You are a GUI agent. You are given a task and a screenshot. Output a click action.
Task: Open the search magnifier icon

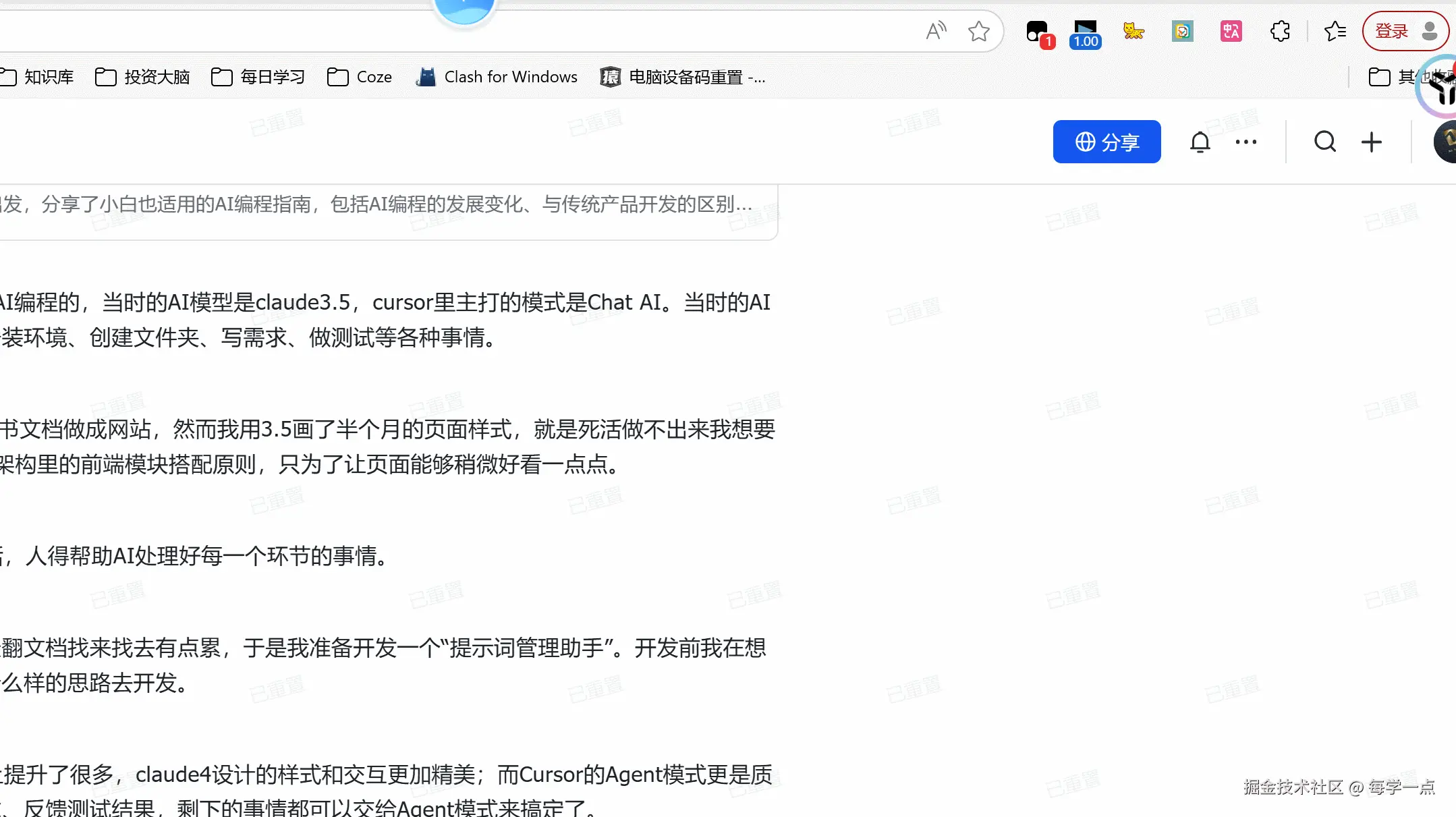tap(1324, 142)
